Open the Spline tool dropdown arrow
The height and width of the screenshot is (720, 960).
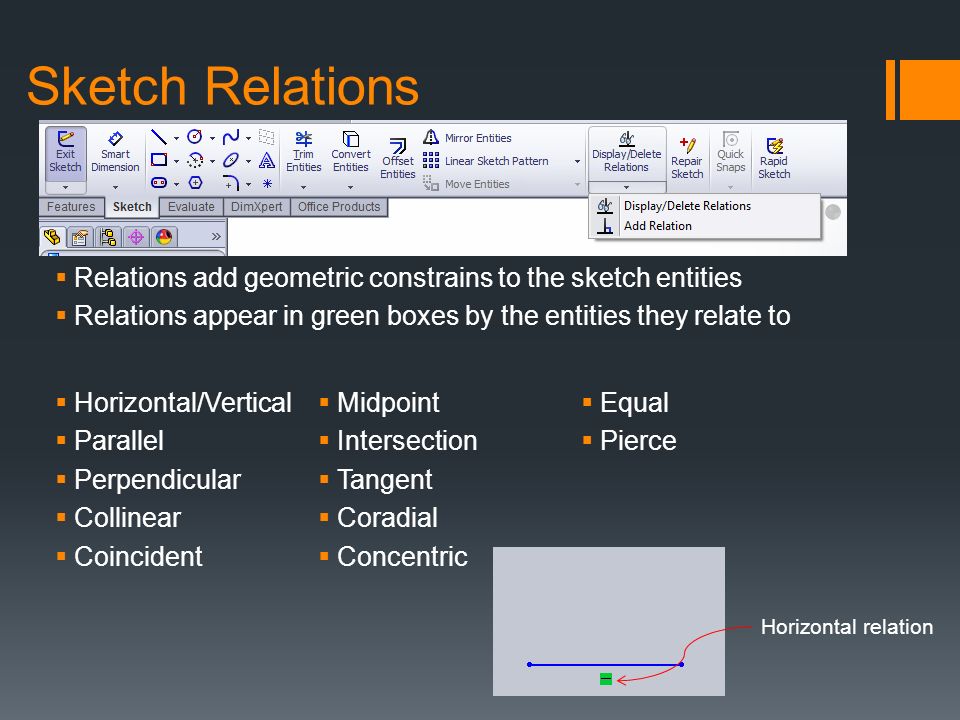pyautogui.click(x=249, y=138)
